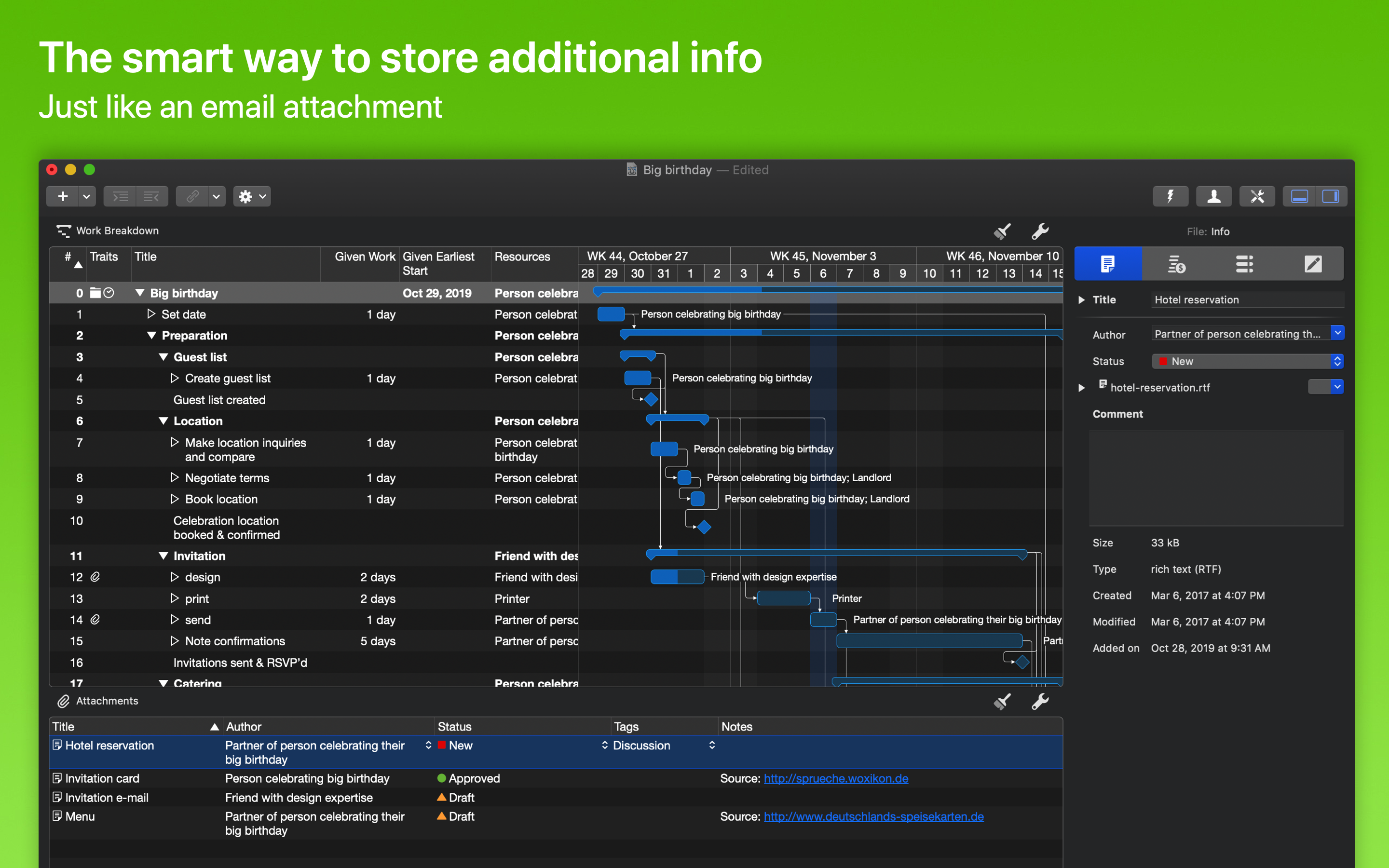The width and height of the screenshot is (1389, 868).
Task: Click the hotel-reservation.rtf color popup
Action: (1325, 387)
